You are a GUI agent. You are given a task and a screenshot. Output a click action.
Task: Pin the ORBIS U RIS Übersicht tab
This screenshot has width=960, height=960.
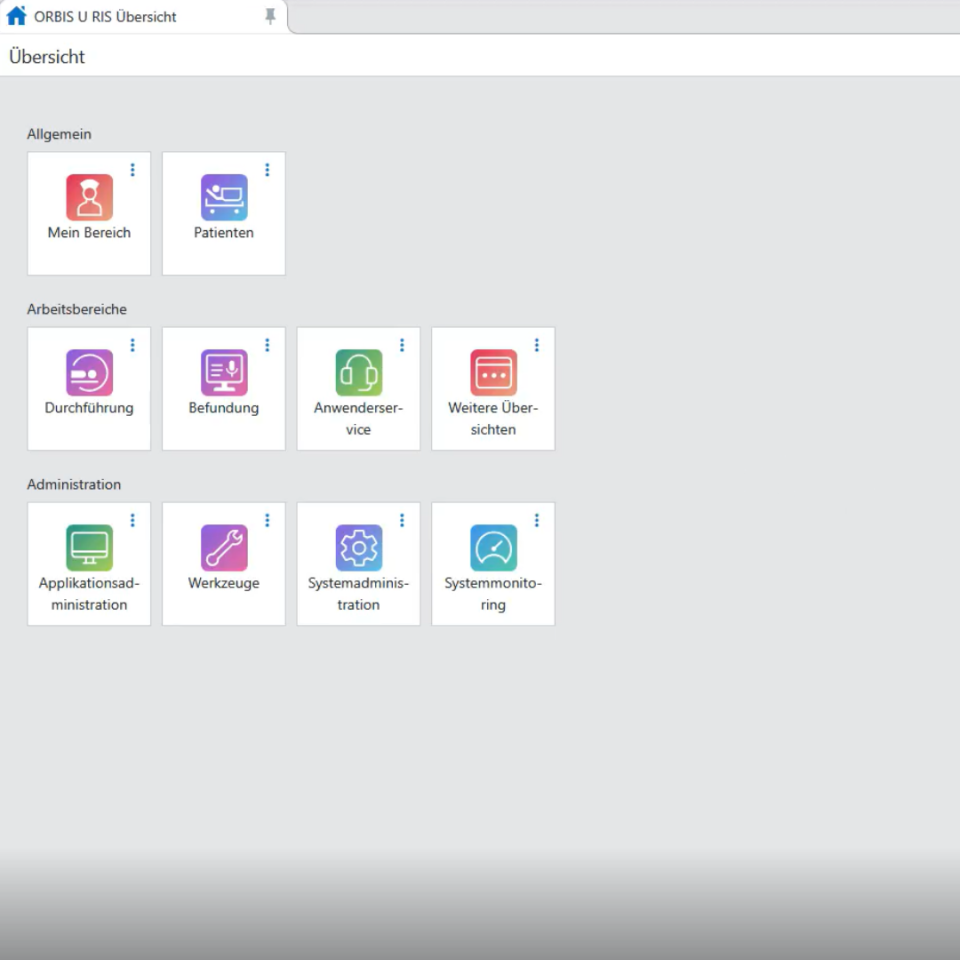(270, 16)
